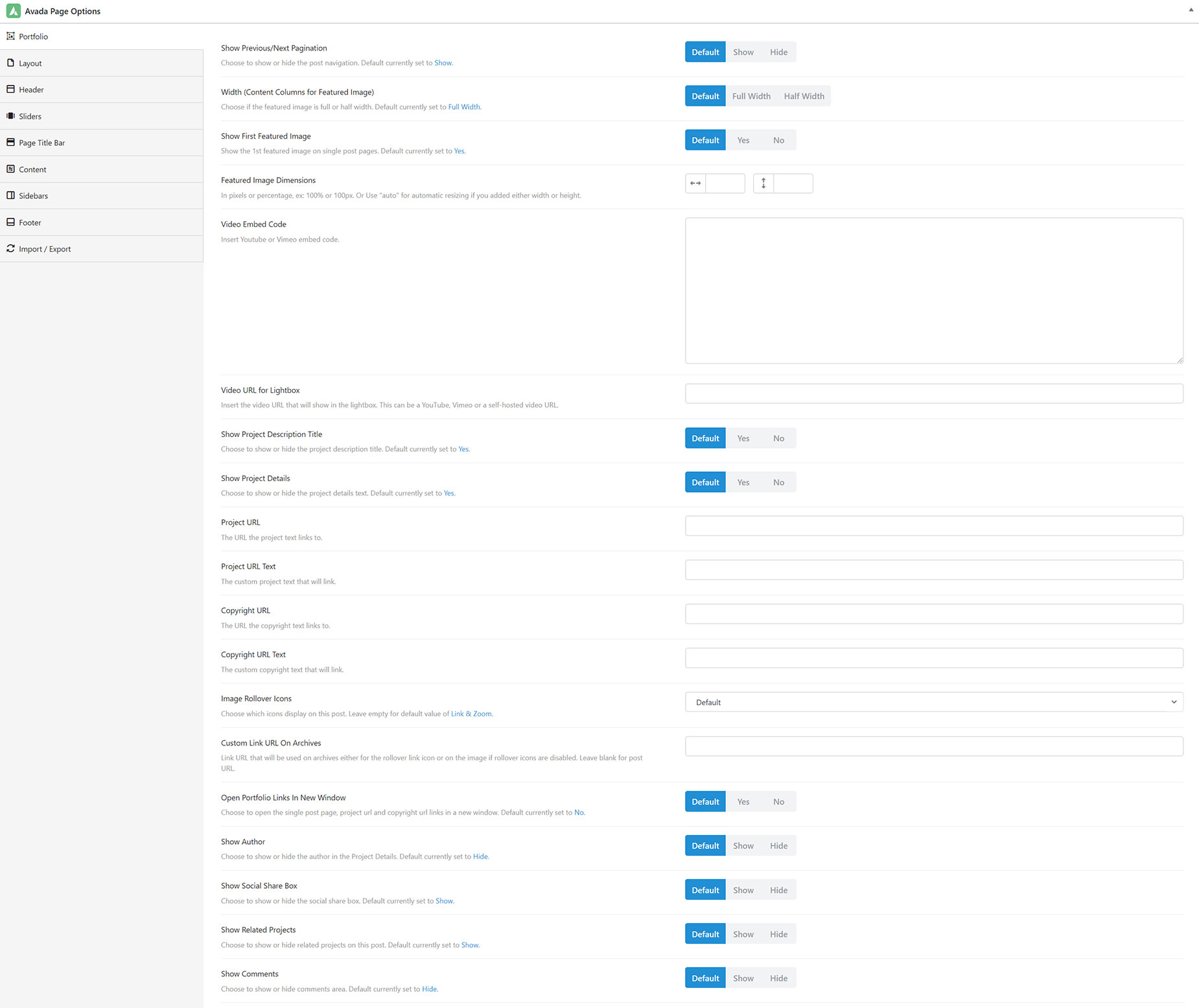The image size is (1199, 1008).
Task: Set Show Related Projects to Show
Action: (x=743, y=934)
